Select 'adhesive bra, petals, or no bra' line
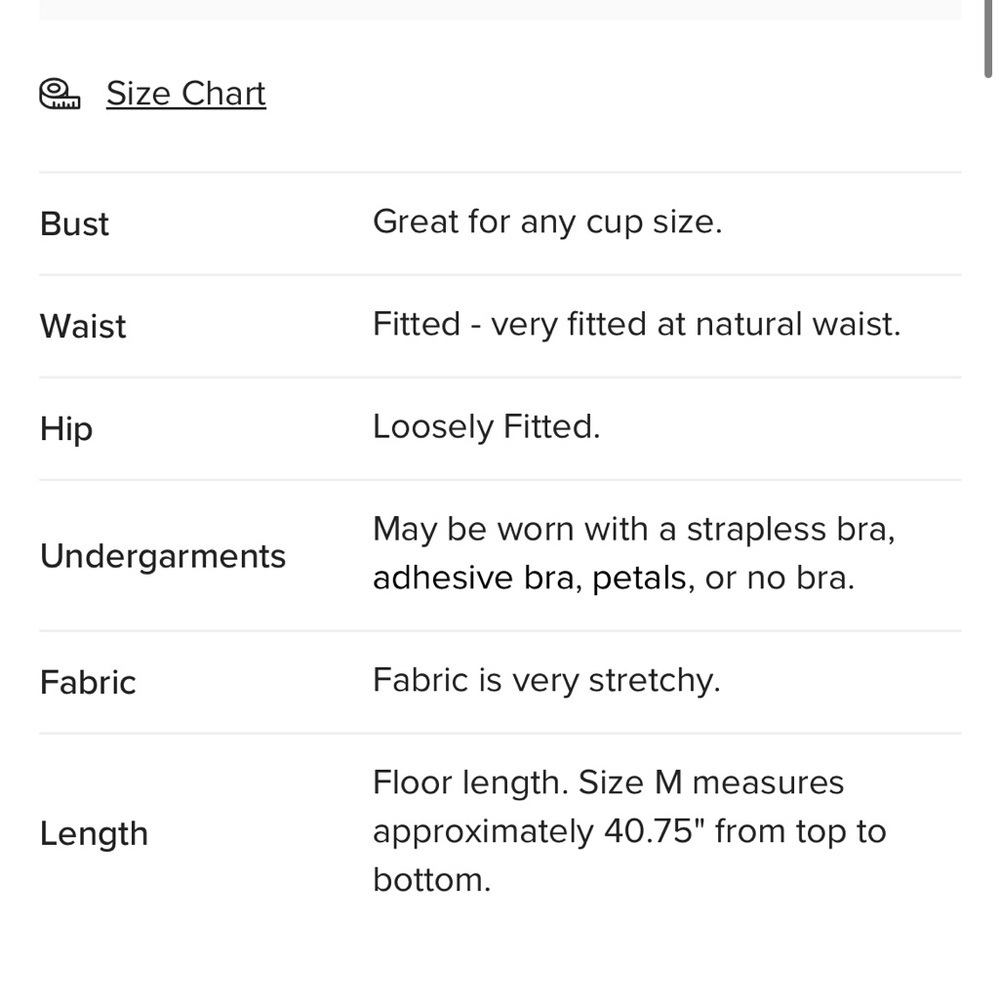Viewport: 1000px width, 1000px height. [x=614, y=578]
